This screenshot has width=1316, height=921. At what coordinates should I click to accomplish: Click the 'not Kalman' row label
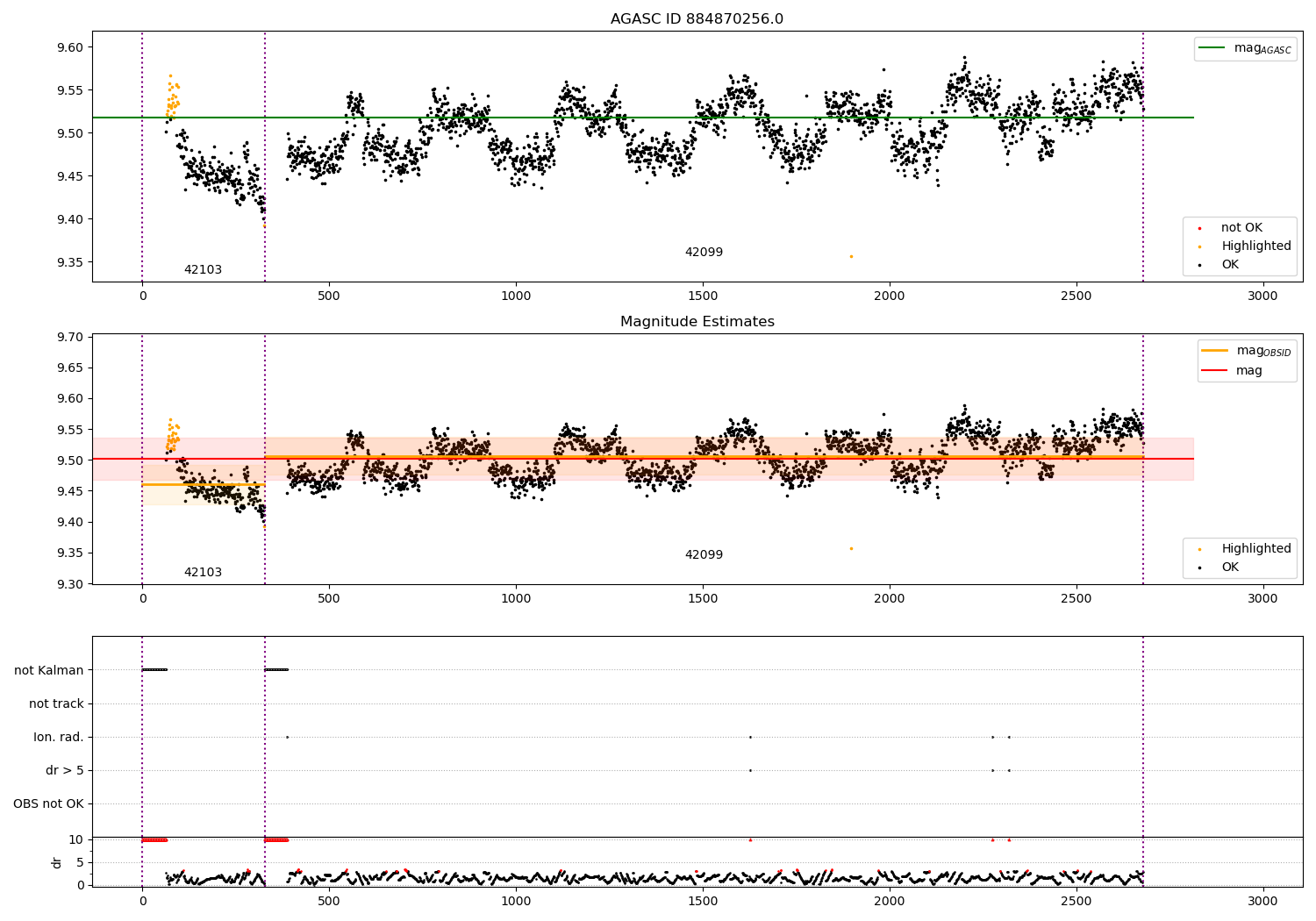[x=49, y=671]
